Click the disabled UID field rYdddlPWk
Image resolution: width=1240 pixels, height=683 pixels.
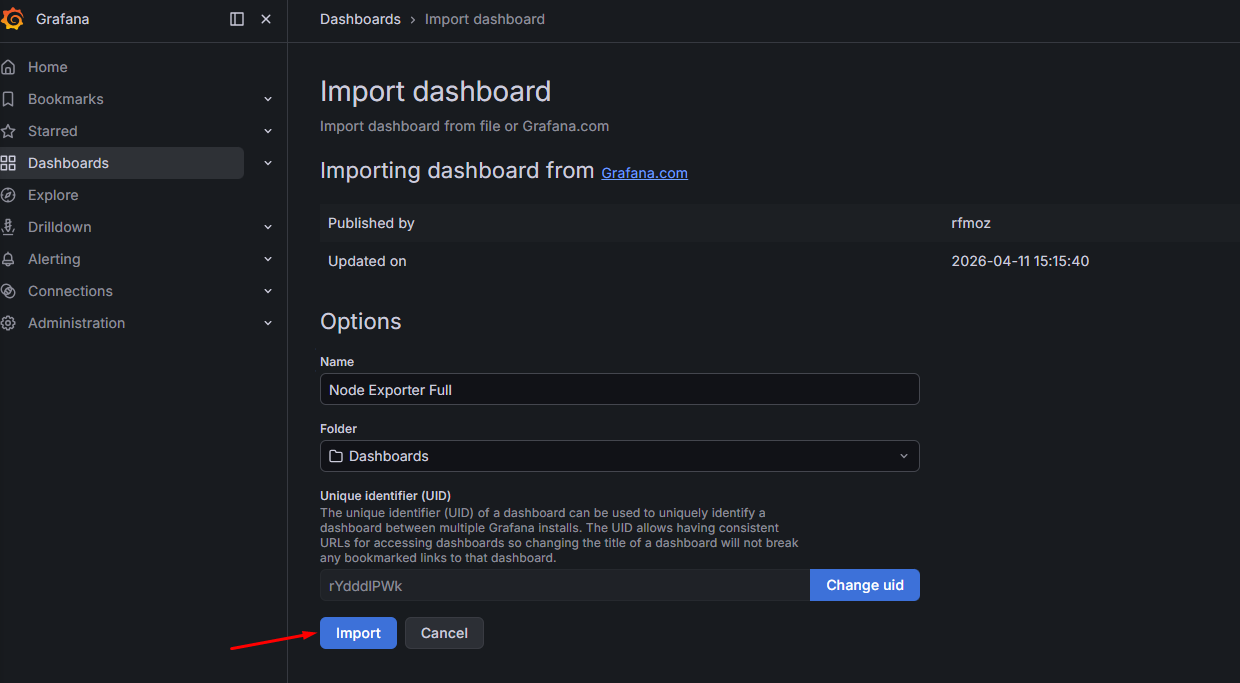pos(565,585)
